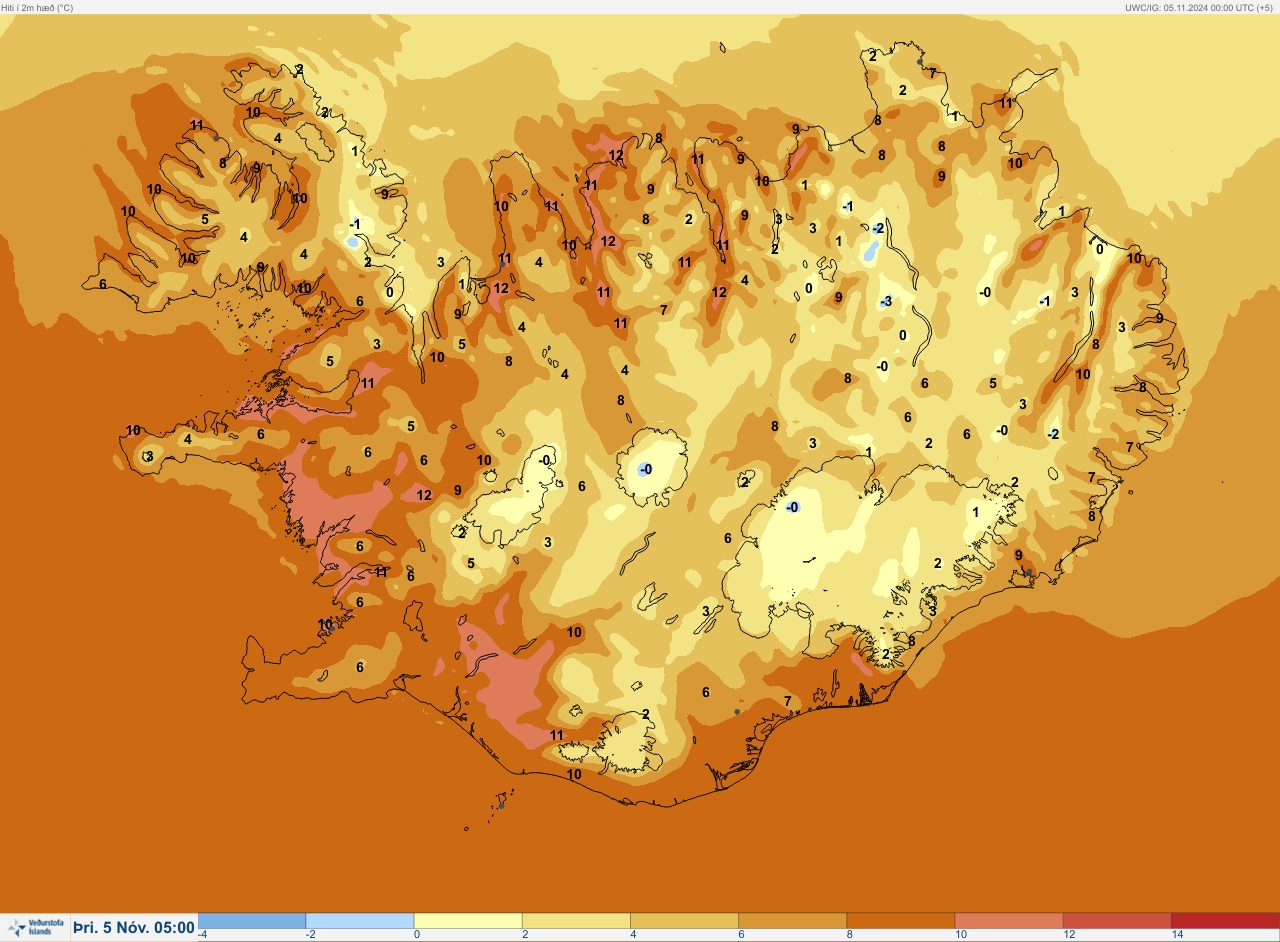Click the forecast time 'Þri. 5 Nóv. 05:00'
This screenshot has height=942, width=1280.
pyautogui.click(x=134, y=928)
